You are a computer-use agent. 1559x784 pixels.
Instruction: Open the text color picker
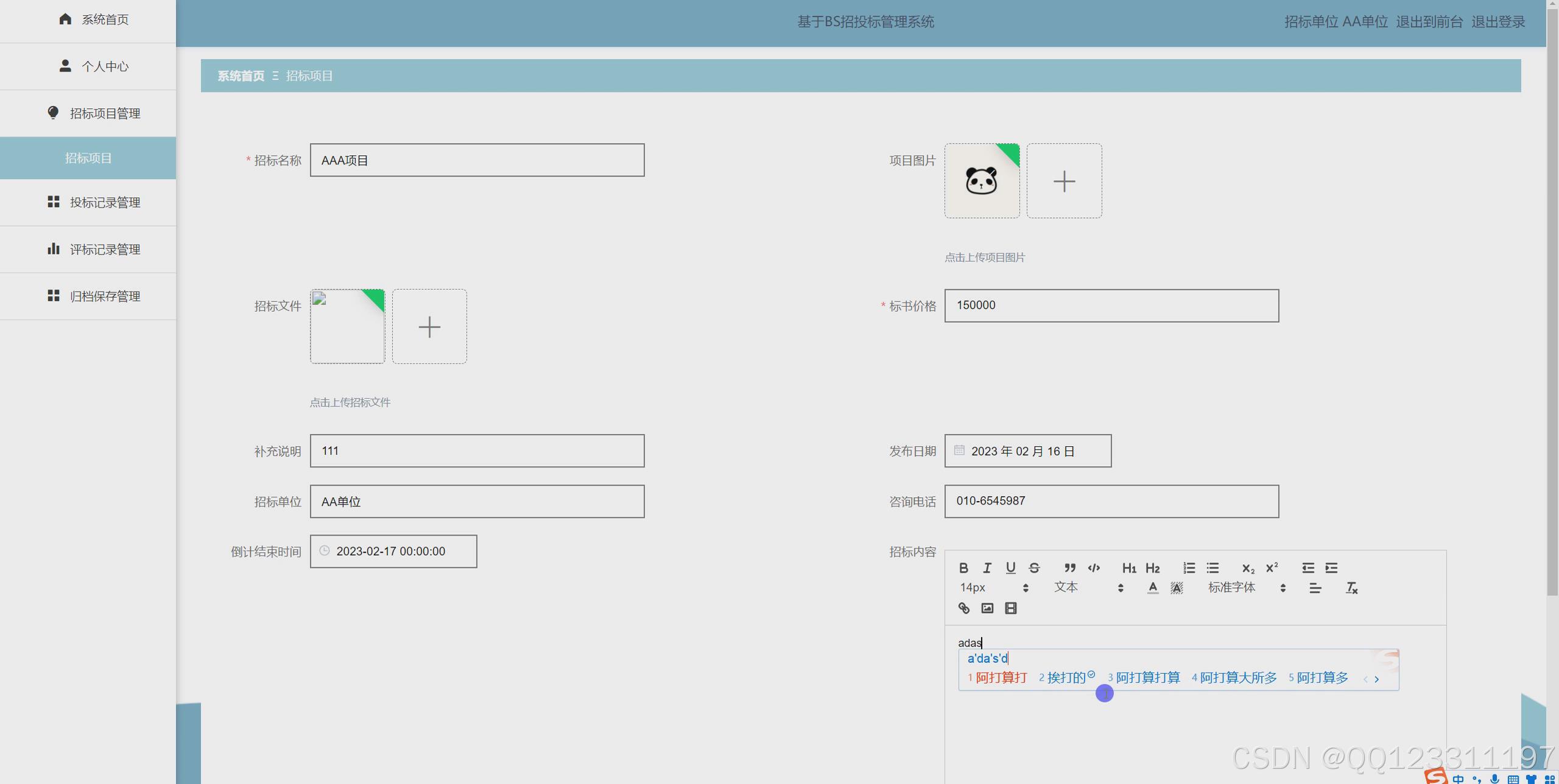pos(1153,587)
